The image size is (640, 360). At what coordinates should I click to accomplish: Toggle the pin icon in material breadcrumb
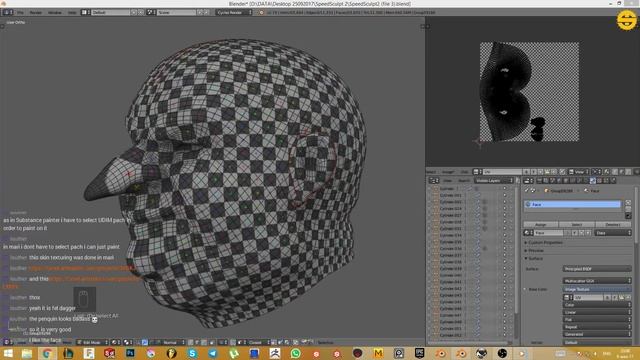526,190
